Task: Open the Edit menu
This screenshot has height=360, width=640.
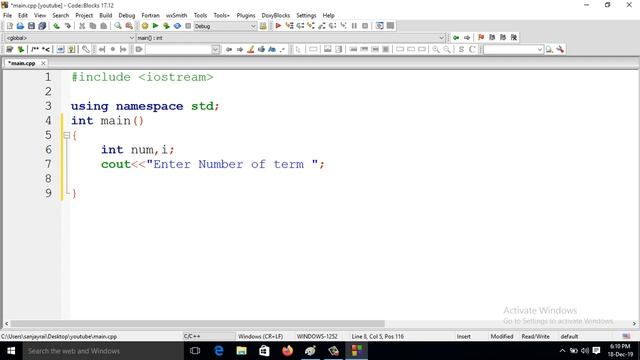Action: point(23,15)
